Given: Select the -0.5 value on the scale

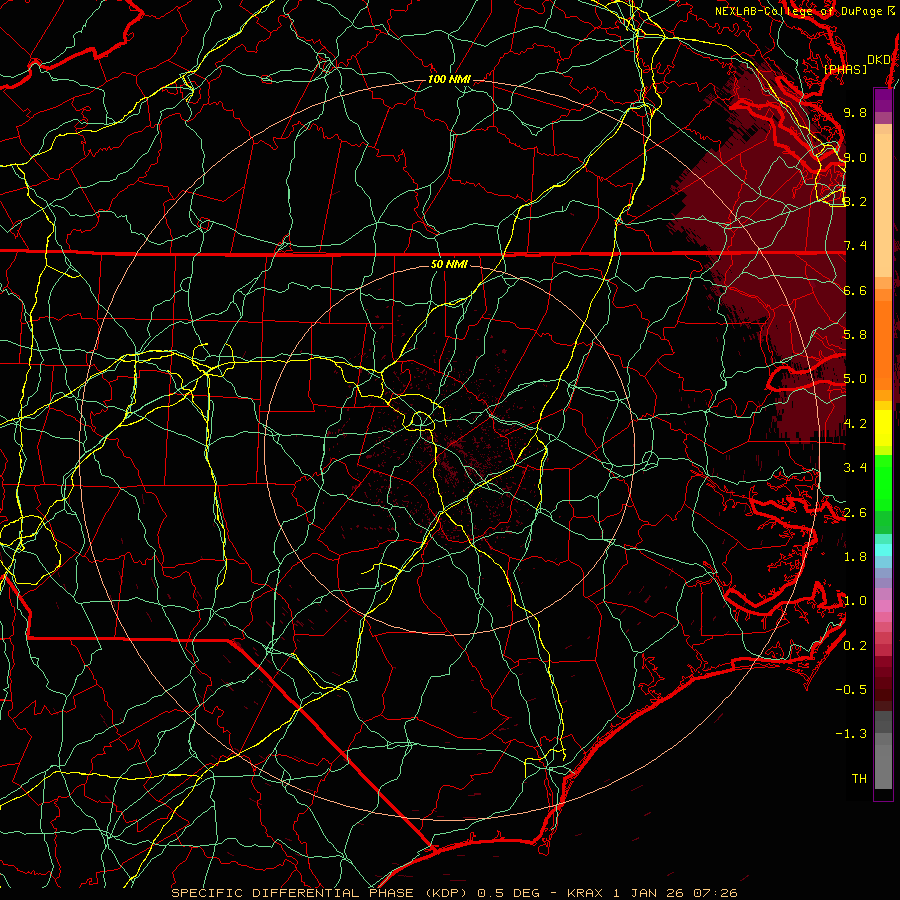Looking at the screenshot, I should click(x=851, y=690).
